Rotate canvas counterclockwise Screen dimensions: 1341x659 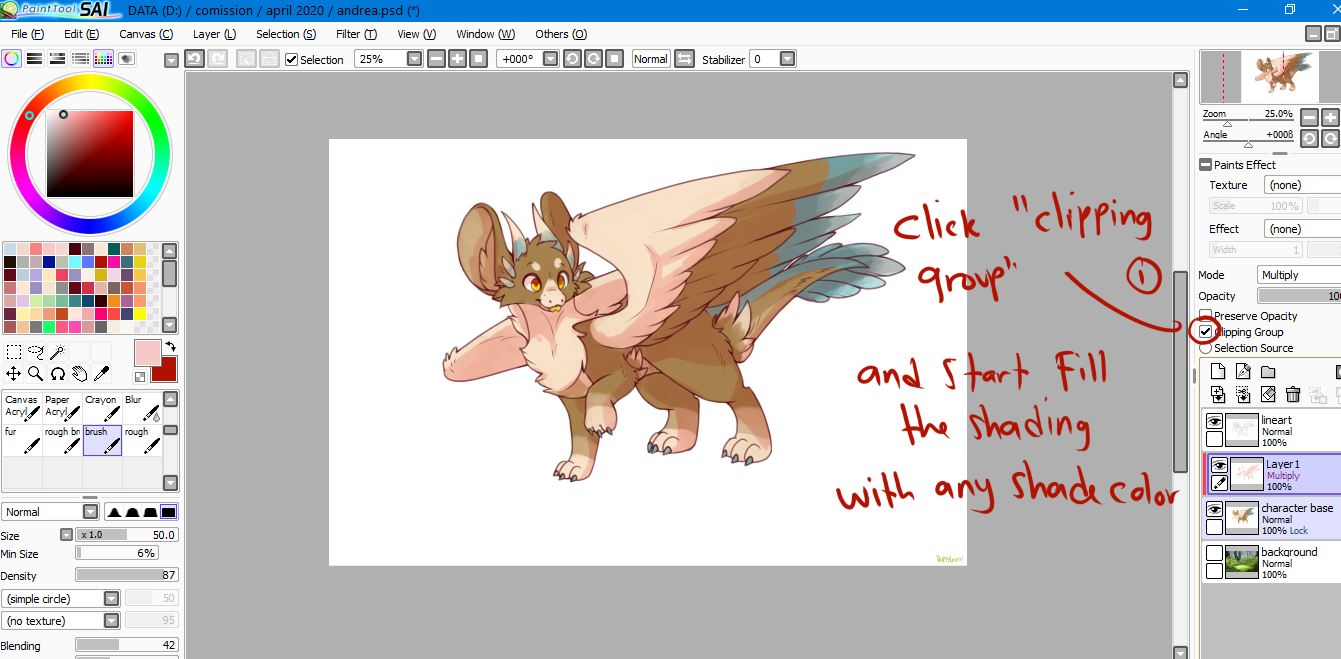click(572, 59)
